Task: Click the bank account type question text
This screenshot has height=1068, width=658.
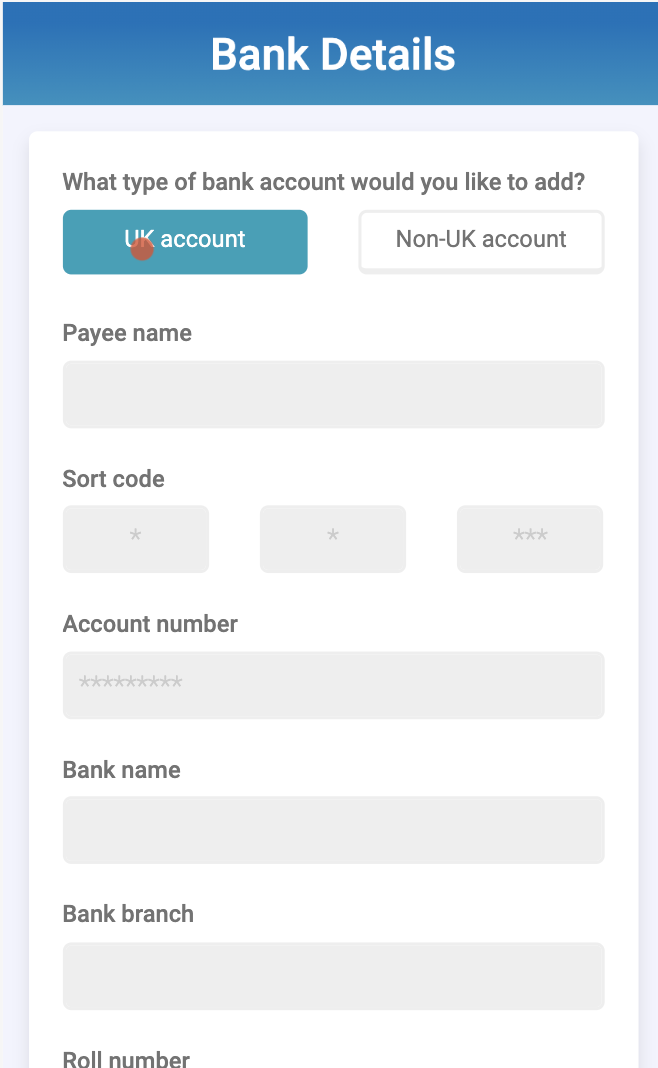Action: coord(323,182)
